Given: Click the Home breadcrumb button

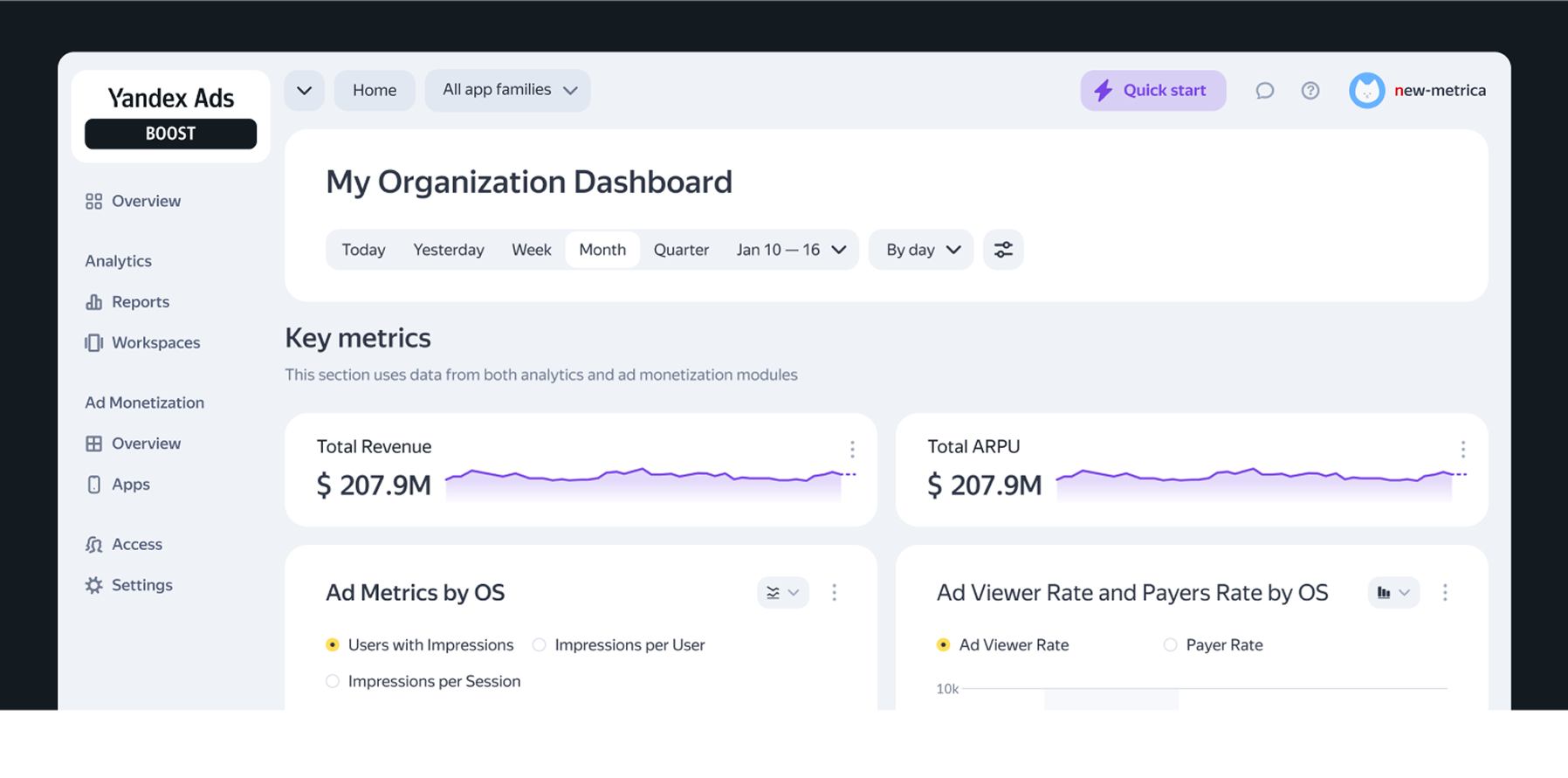Looking at the screenshot, I should pos(375,91).
